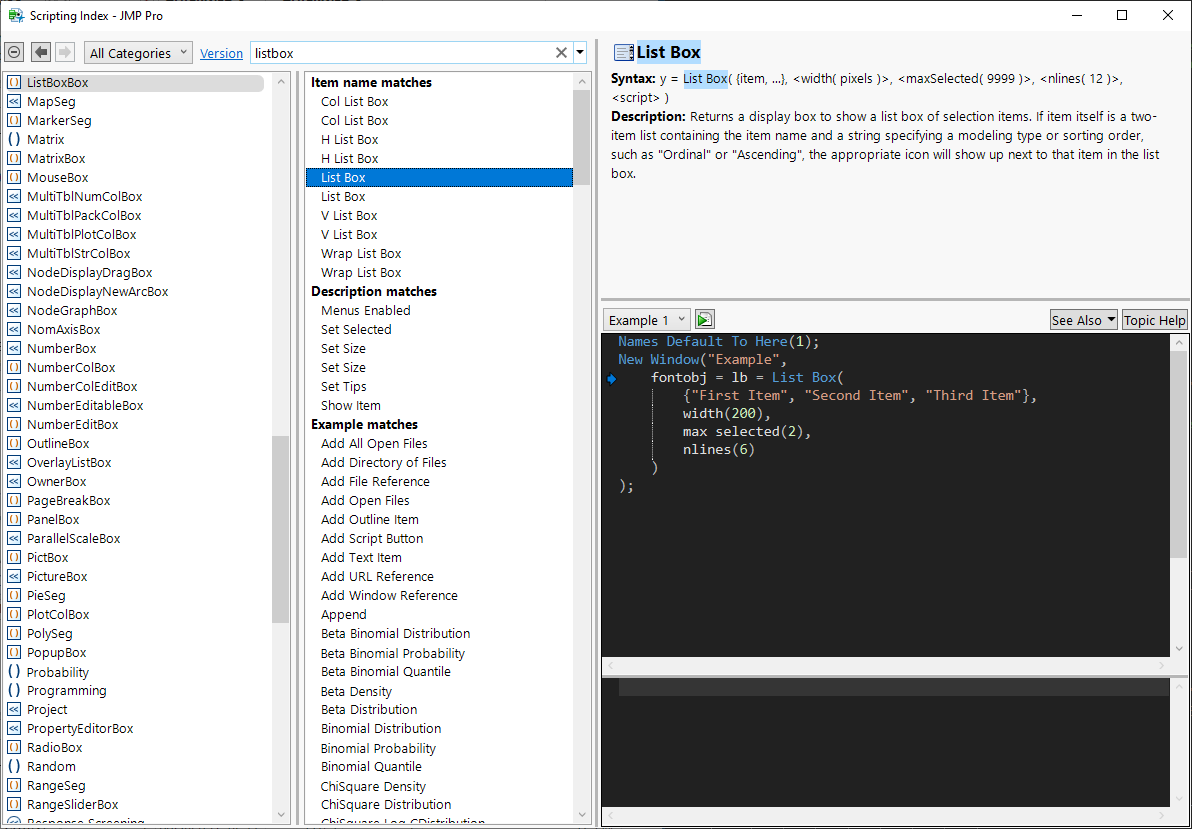This screenshot has width=1192, height=829.
Task: Click the Probability parentheses icon
Action: coord(14,672)
